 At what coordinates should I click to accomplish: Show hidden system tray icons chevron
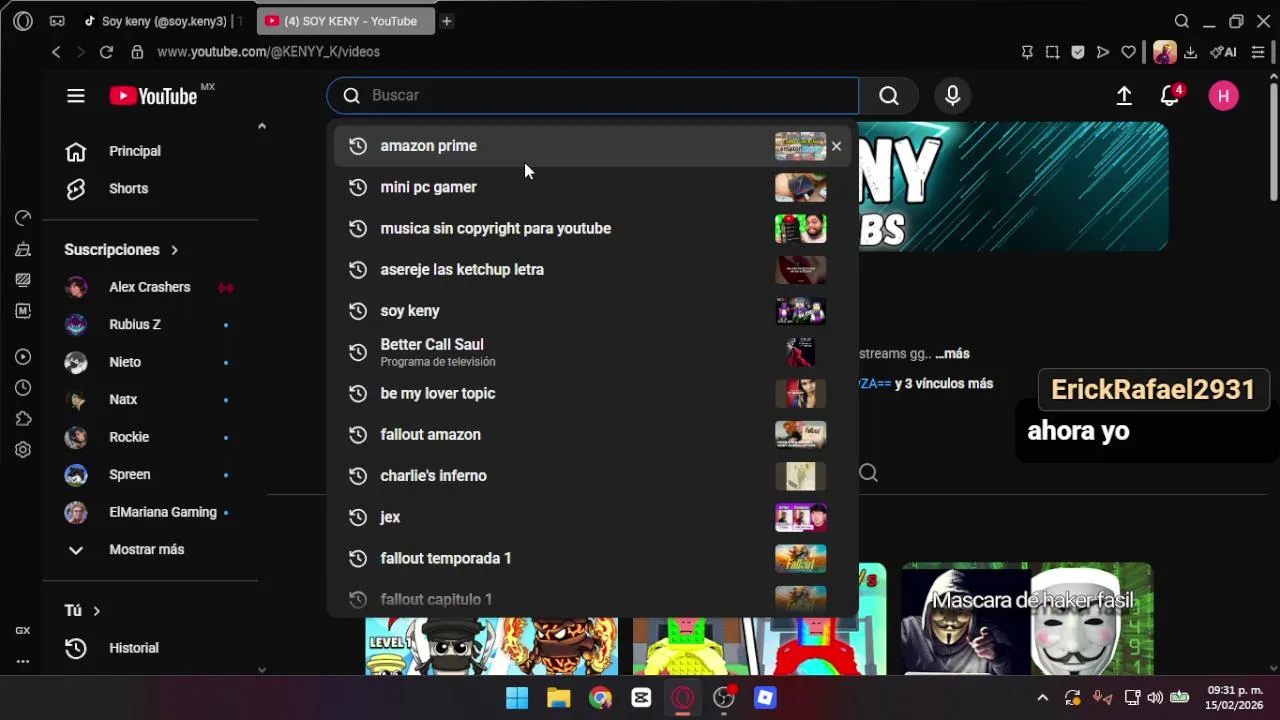pyautogui.click(x=1042, y=698)
